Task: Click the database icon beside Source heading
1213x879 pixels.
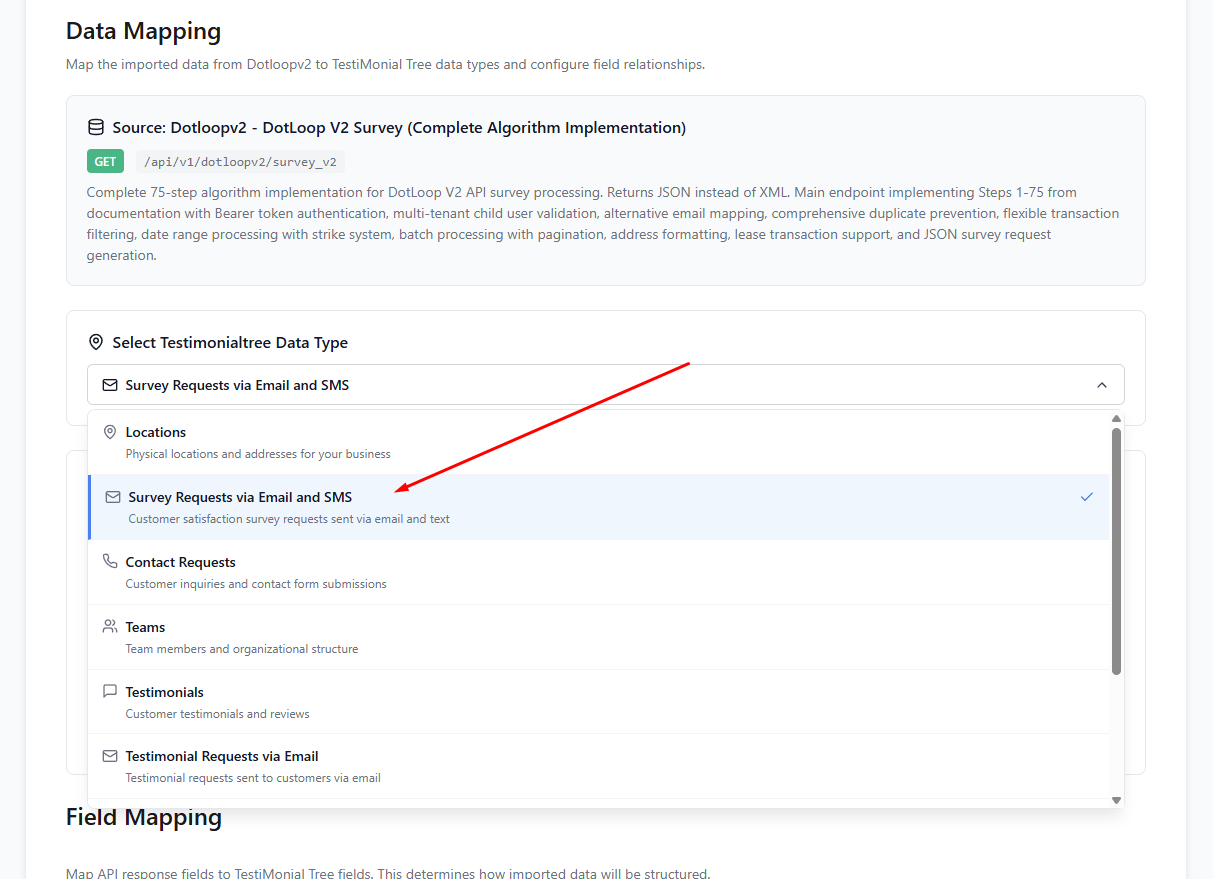Action: point(96,127)
